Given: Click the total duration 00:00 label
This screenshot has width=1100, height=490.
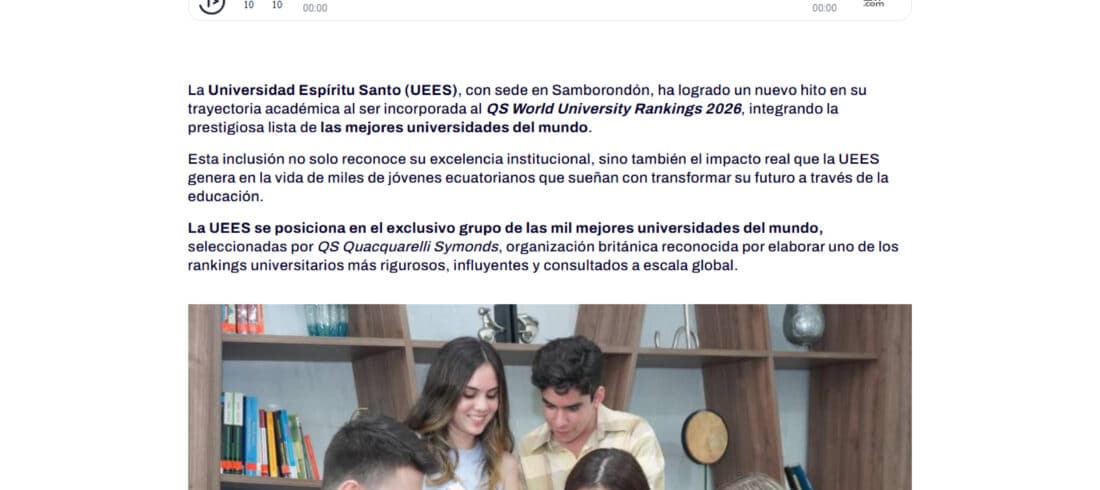Looking at the screenshot, I should pos(824,8).
